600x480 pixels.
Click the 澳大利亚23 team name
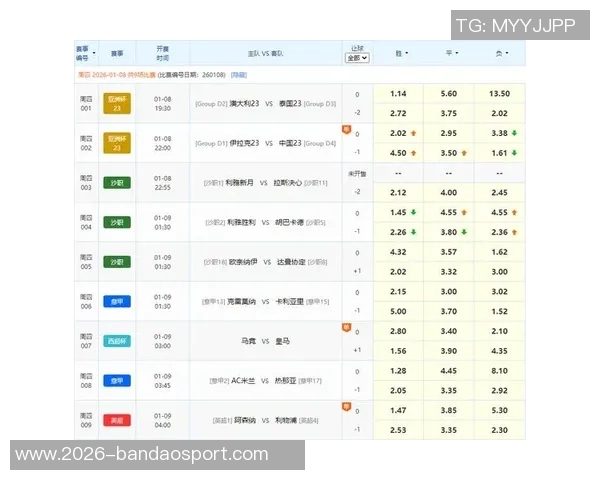tap(244, 104)
